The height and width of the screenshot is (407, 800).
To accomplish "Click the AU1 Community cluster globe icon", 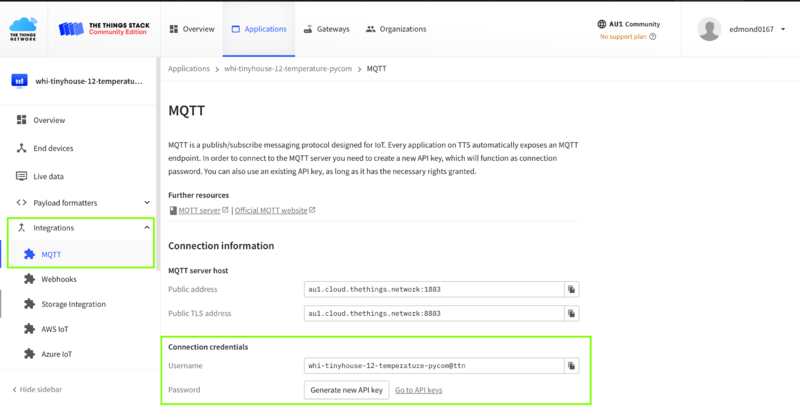I will (602, 24).
